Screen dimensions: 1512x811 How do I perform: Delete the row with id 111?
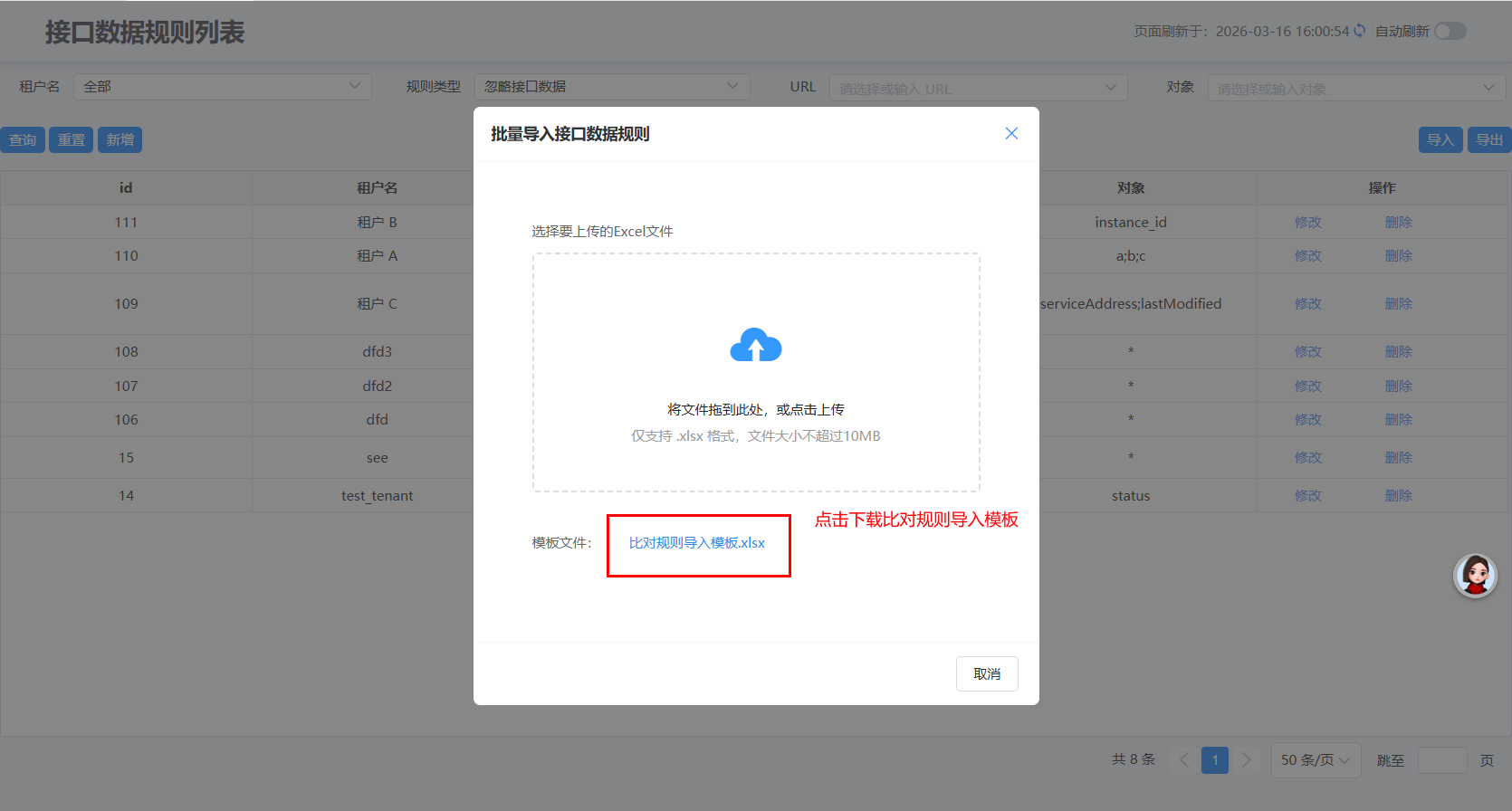1398,223
